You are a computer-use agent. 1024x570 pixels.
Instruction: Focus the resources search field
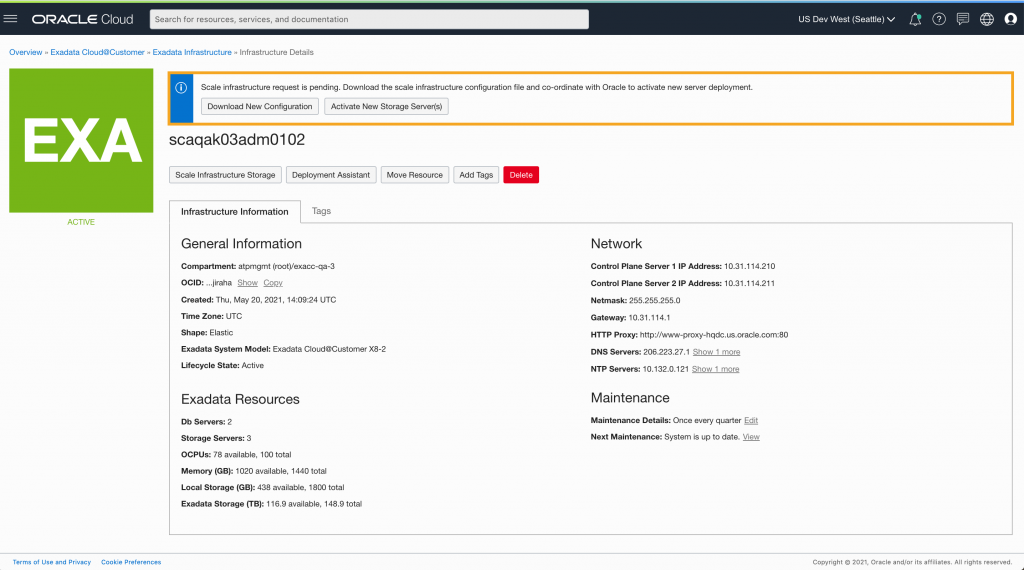(x=369, y=20)
